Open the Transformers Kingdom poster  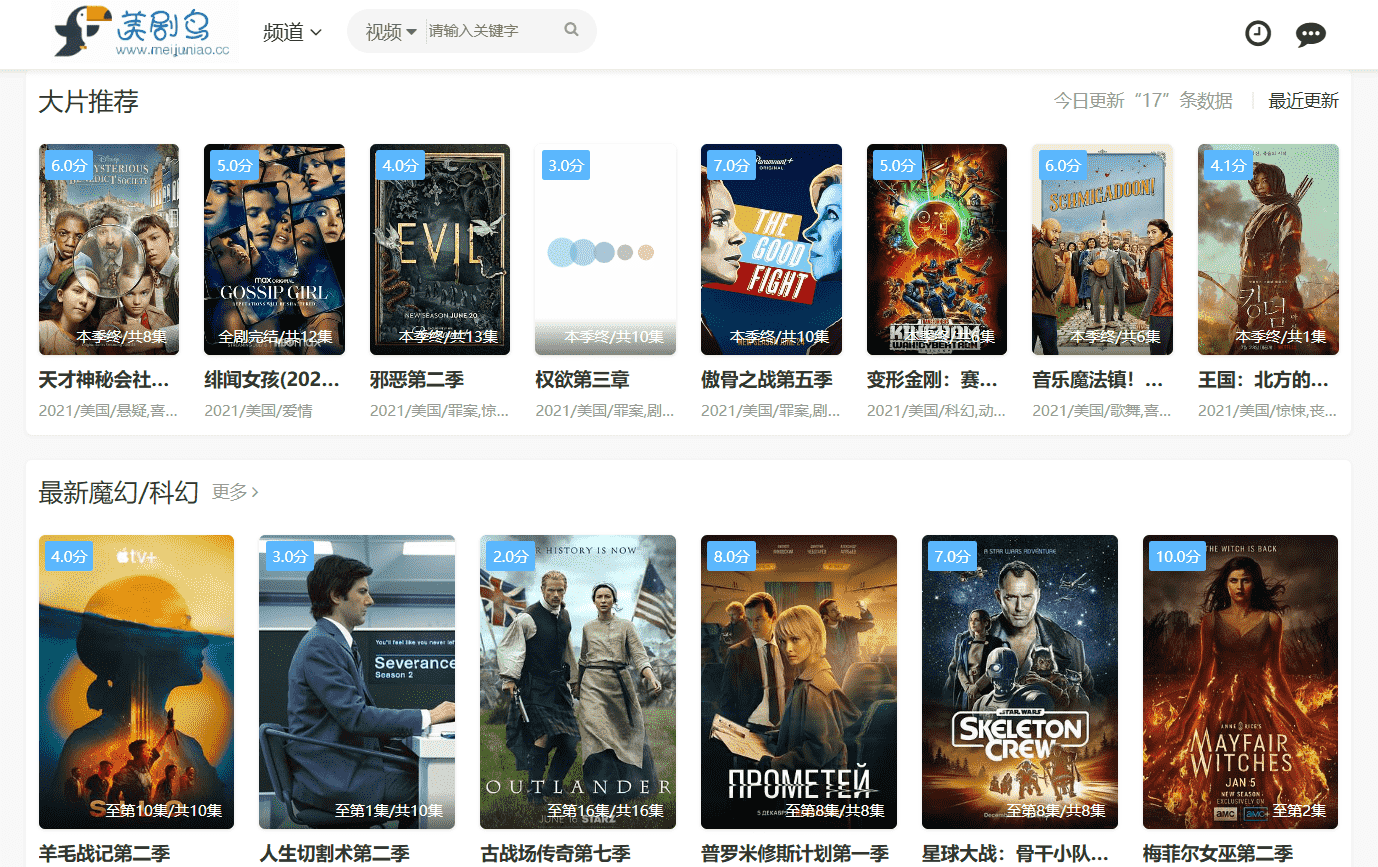(937, 249)
